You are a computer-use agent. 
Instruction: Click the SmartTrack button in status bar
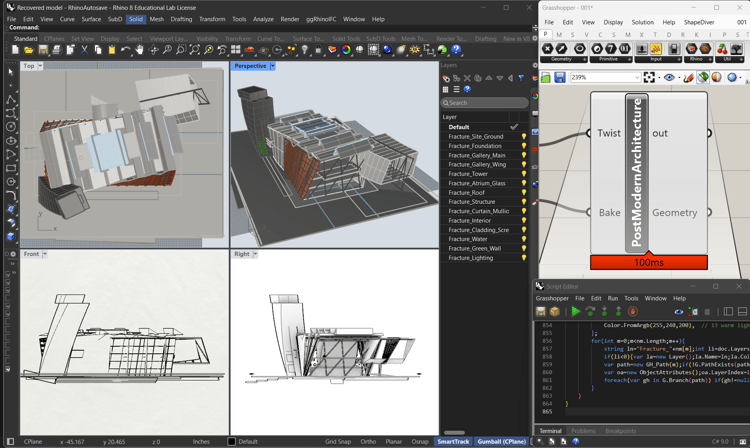453,441
